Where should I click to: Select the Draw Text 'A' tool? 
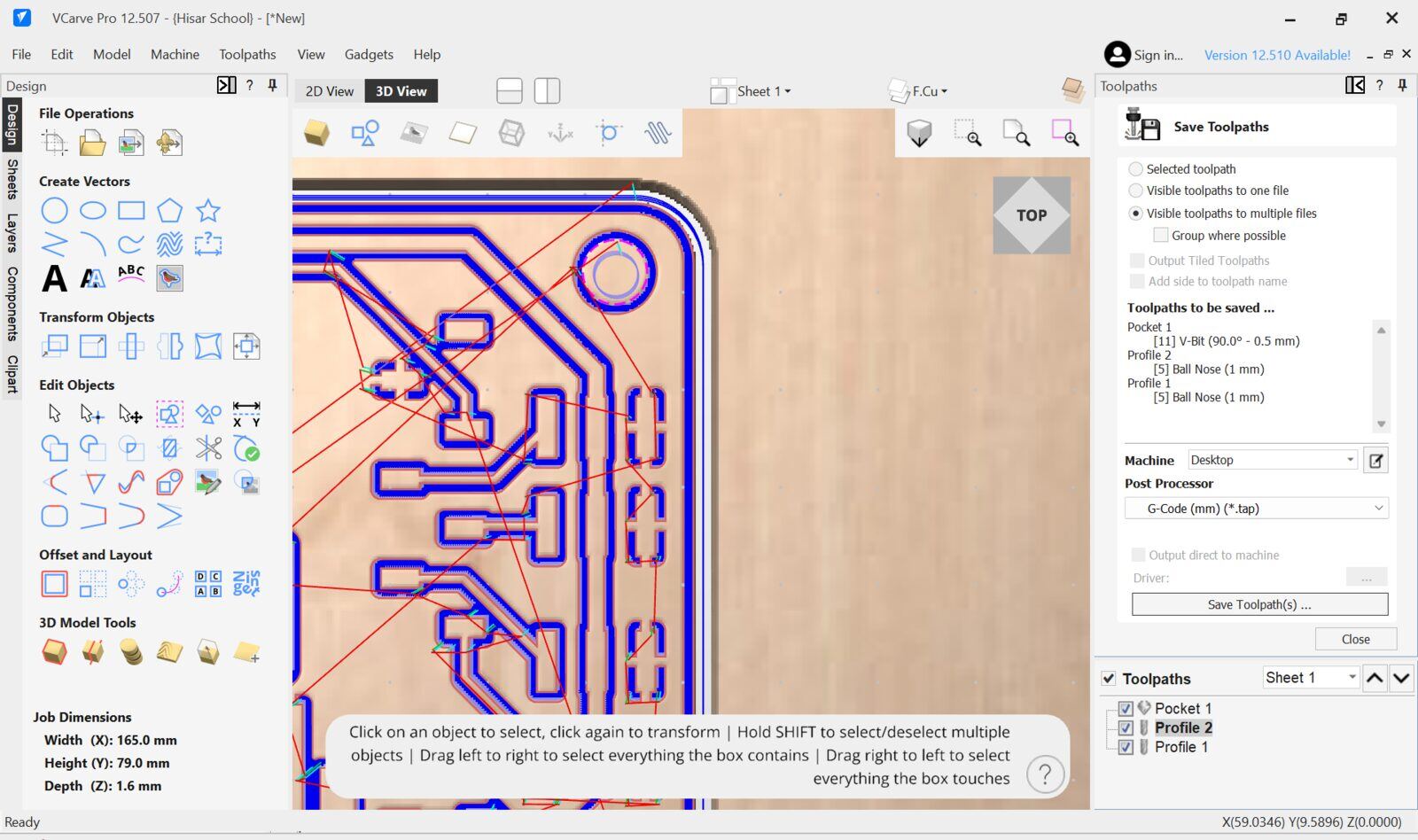coord(54,278)
